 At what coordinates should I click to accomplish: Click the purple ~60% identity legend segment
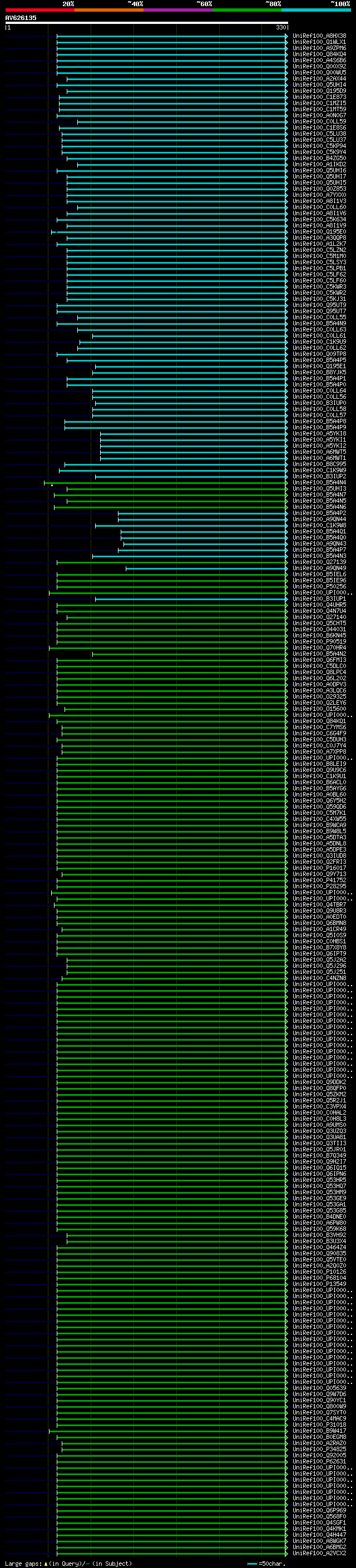coord(177,10)
